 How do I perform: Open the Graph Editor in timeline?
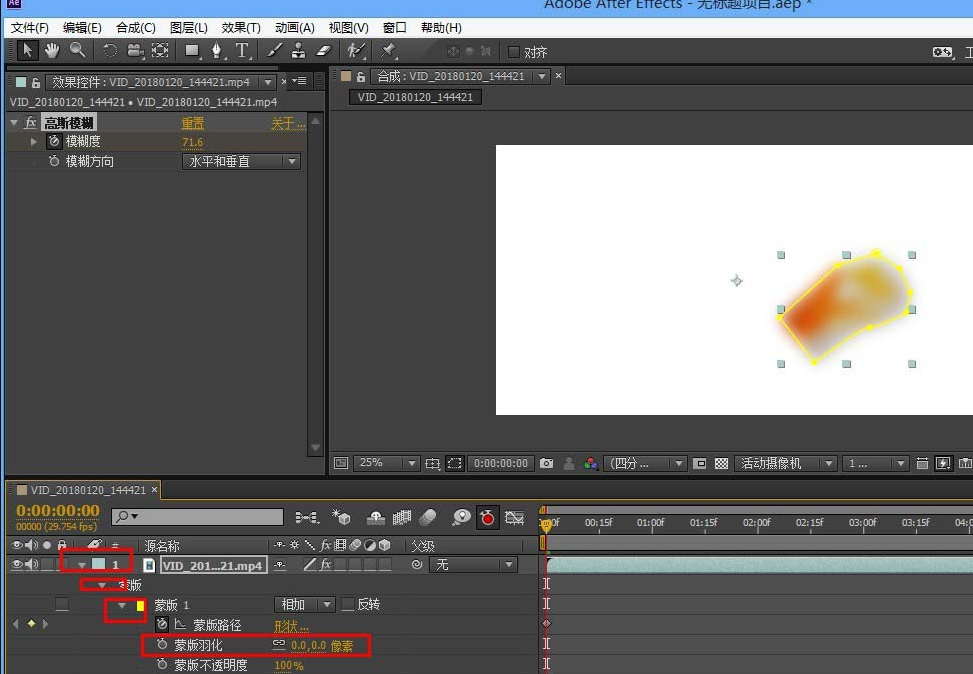click(514, 517)
